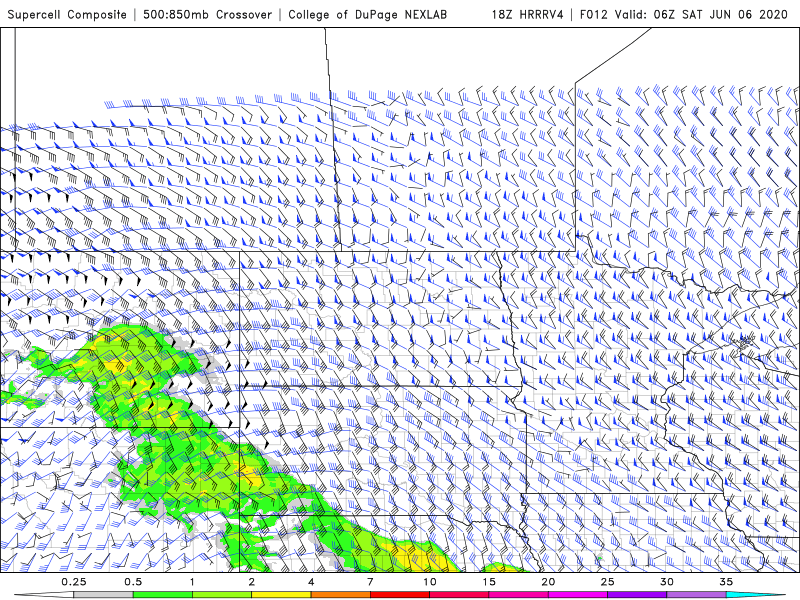The height and width of the screenshot is (600, 800).
Task: Click the '0.5' colorbar label
Action: pos(133,582)
